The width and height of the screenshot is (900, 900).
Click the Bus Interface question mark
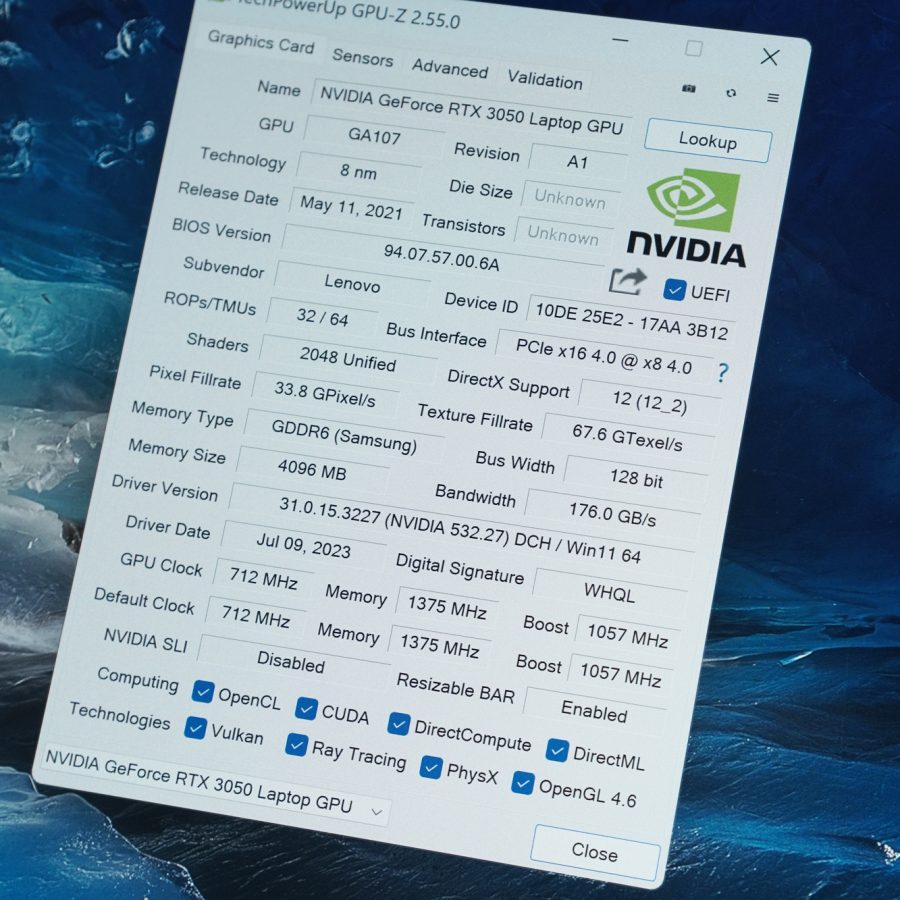click(723, 373)
